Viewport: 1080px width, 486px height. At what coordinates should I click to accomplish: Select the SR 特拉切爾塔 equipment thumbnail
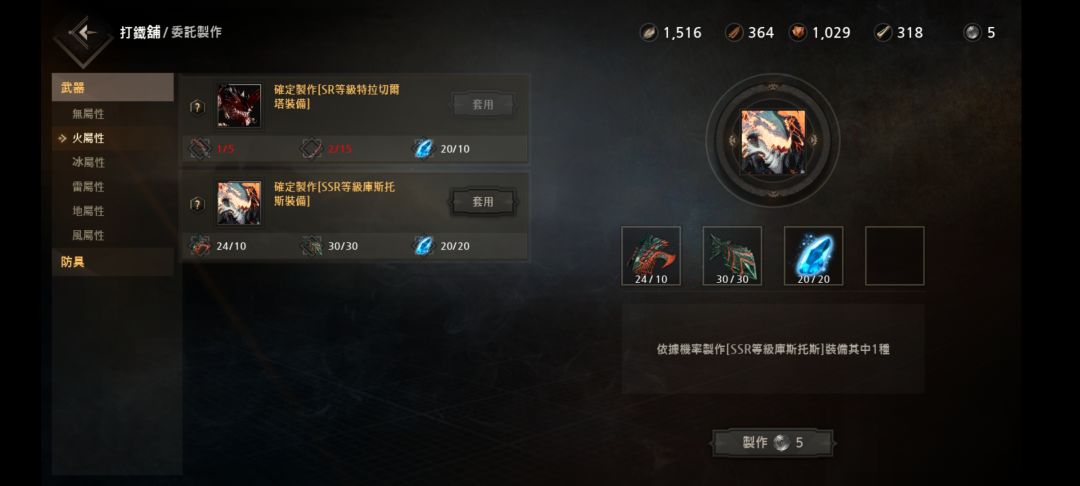tap(239, 105)
